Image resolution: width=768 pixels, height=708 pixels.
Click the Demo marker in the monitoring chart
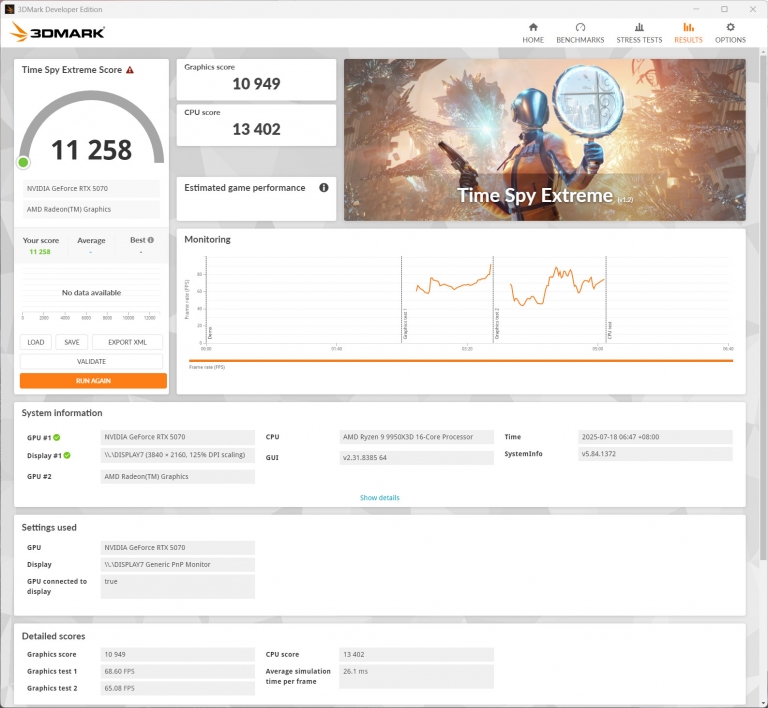(210, 333)
